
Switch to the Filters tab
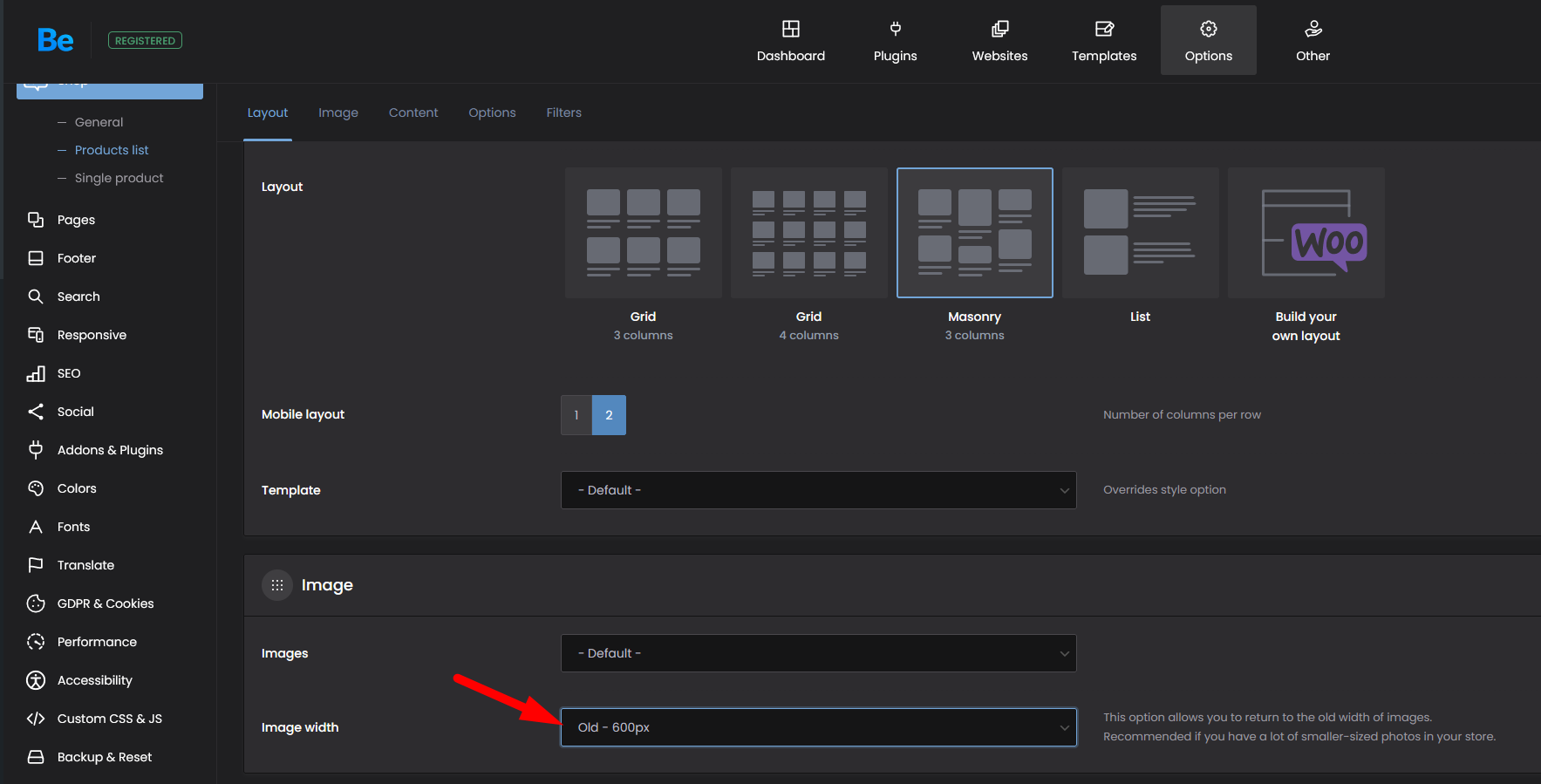click(564, 112)
